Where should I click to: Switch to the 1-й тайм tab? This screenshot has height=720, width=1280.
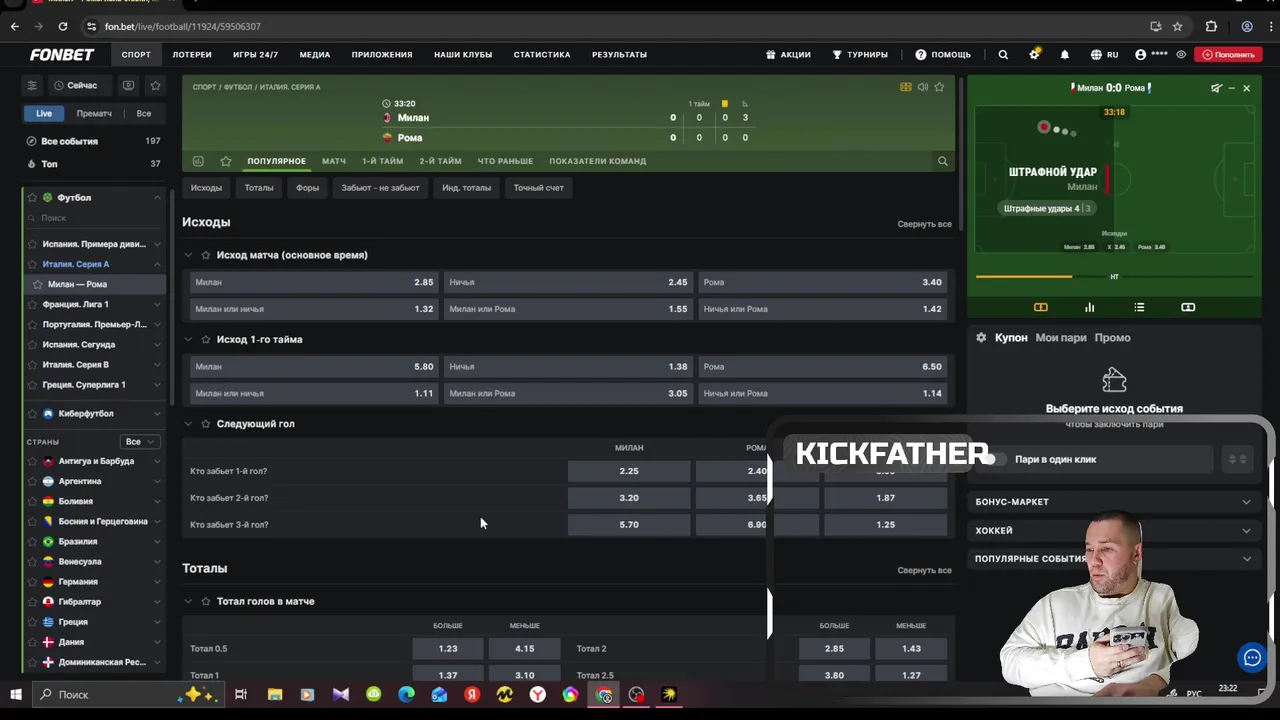click(383, 161)
